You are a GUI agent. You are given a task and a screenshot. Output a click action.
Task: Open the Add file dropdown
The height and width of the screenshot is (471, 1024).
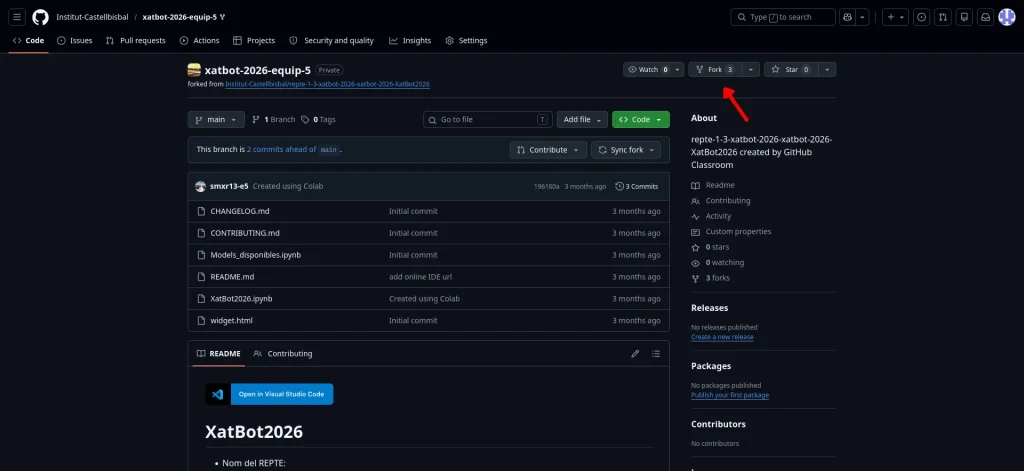(x=582, y=120)
